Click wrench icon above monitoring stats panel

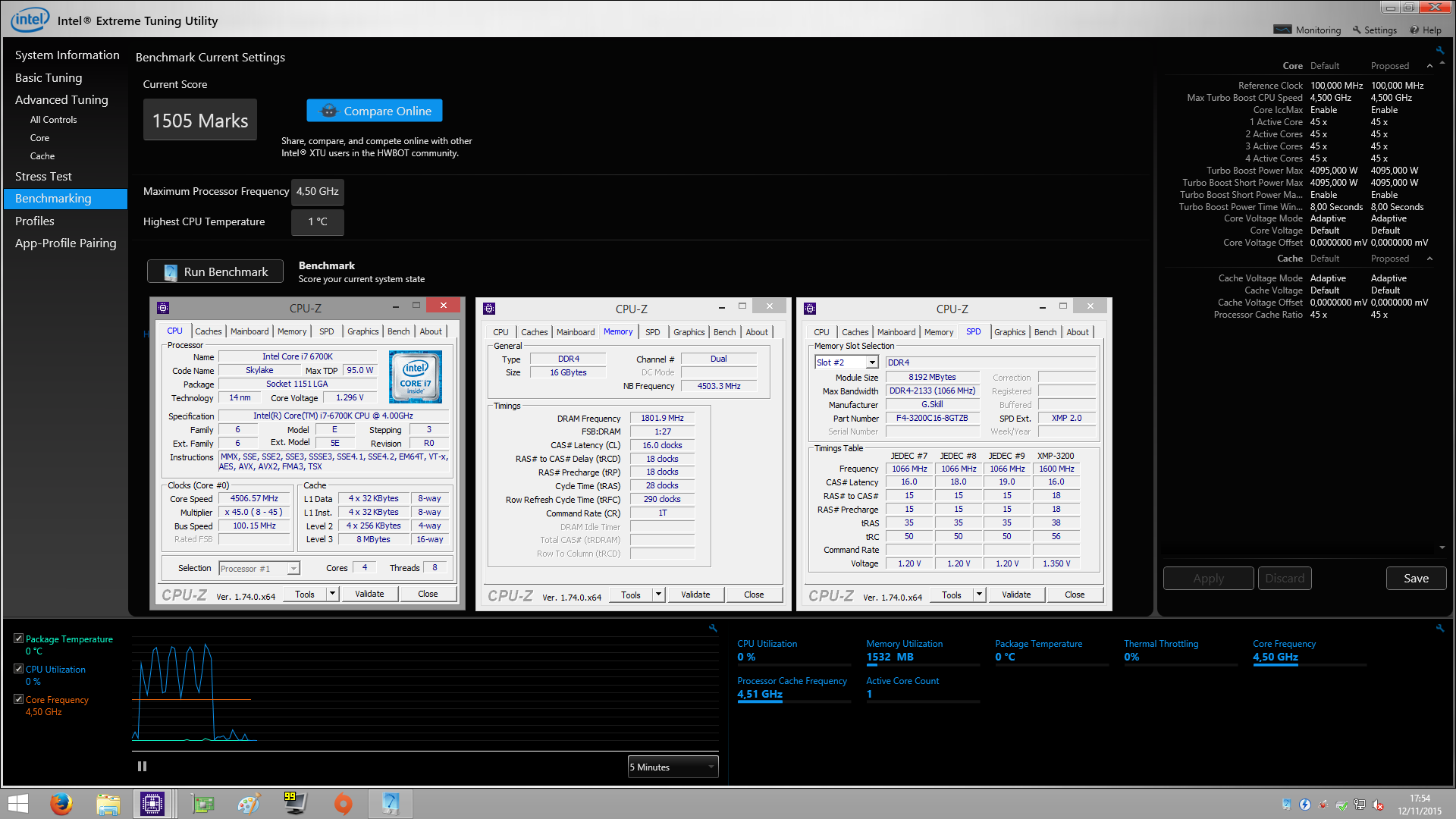[x=1439, y=628]
